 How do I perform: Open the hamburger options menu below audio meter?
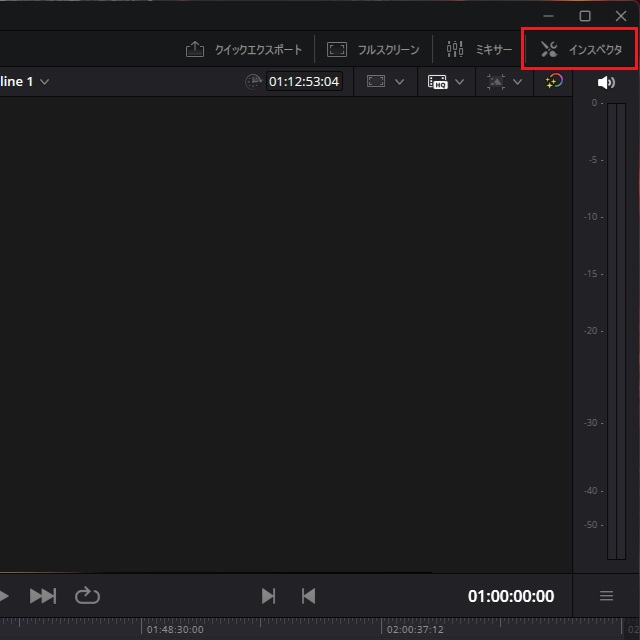coord(606,596)
